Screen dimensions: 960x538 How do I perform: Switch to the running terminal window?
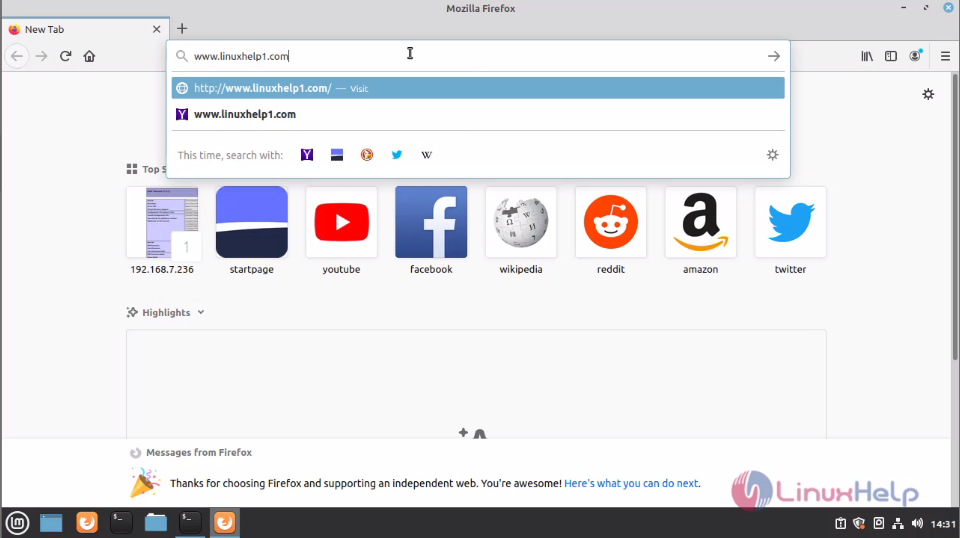(190, 523)
